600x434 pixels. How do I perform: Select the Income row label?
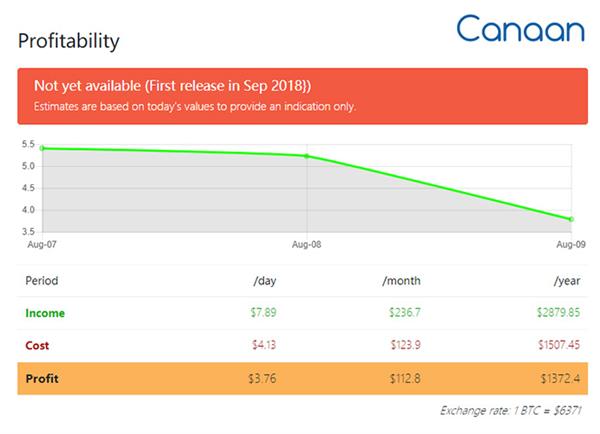tap(45, 313)
